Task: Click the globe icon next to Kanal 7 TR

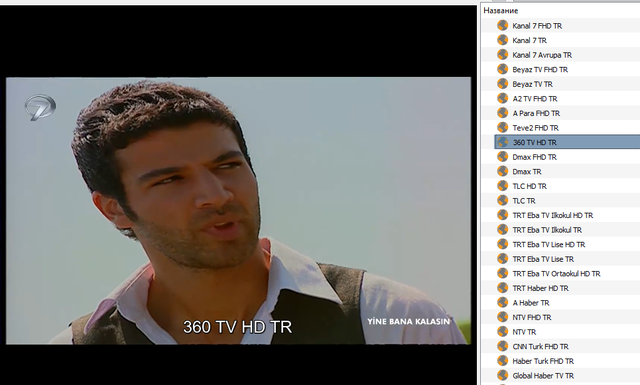Action: coord(502,40)
